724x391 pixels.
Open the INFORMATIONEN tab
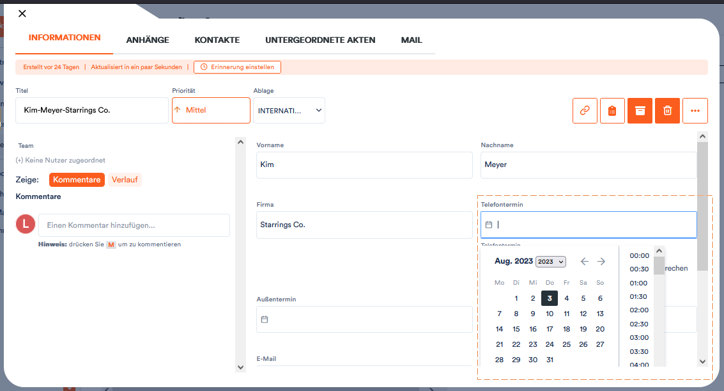(64, 38)
